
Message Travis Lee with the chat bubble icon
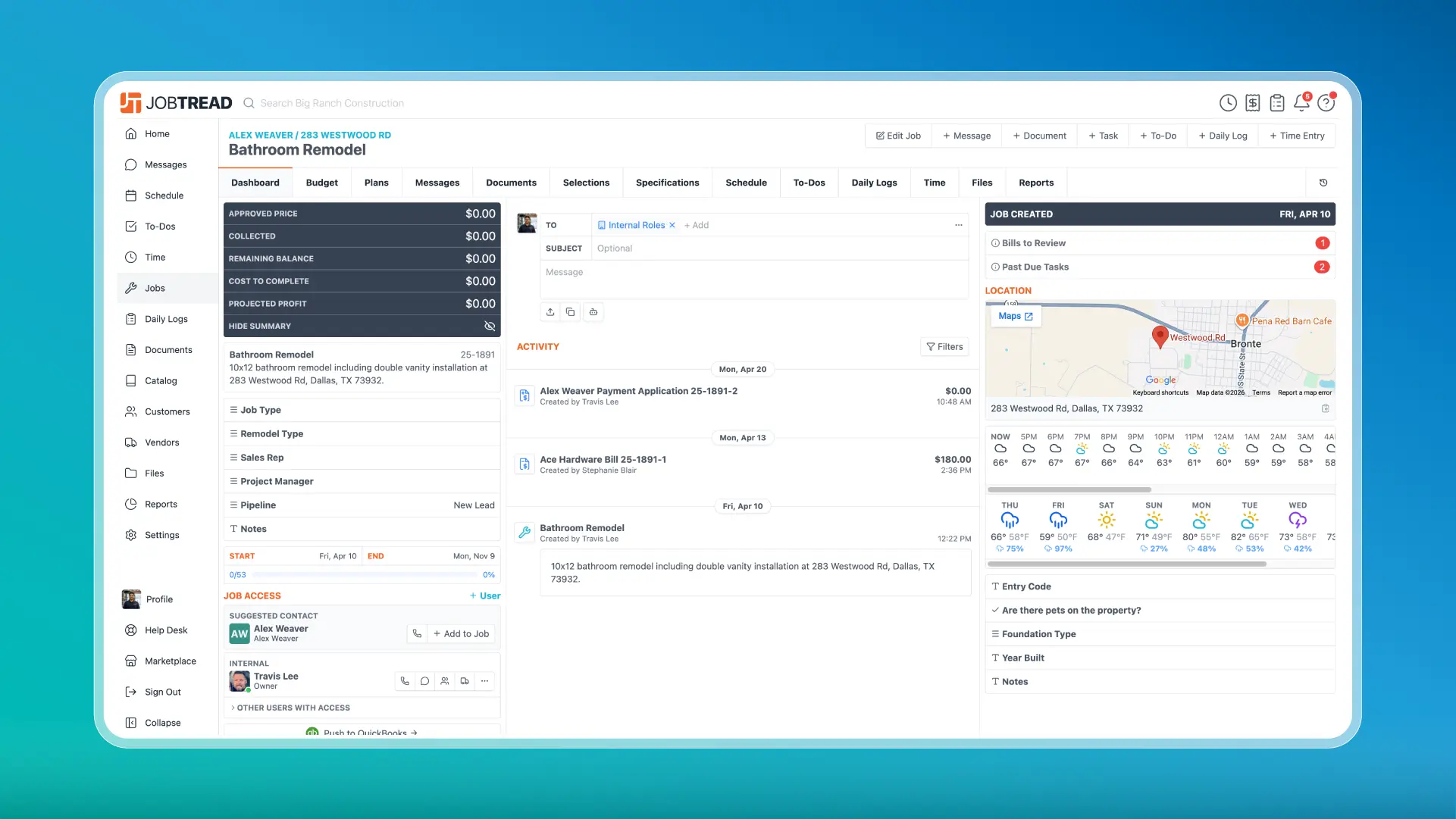pos(425,681)
